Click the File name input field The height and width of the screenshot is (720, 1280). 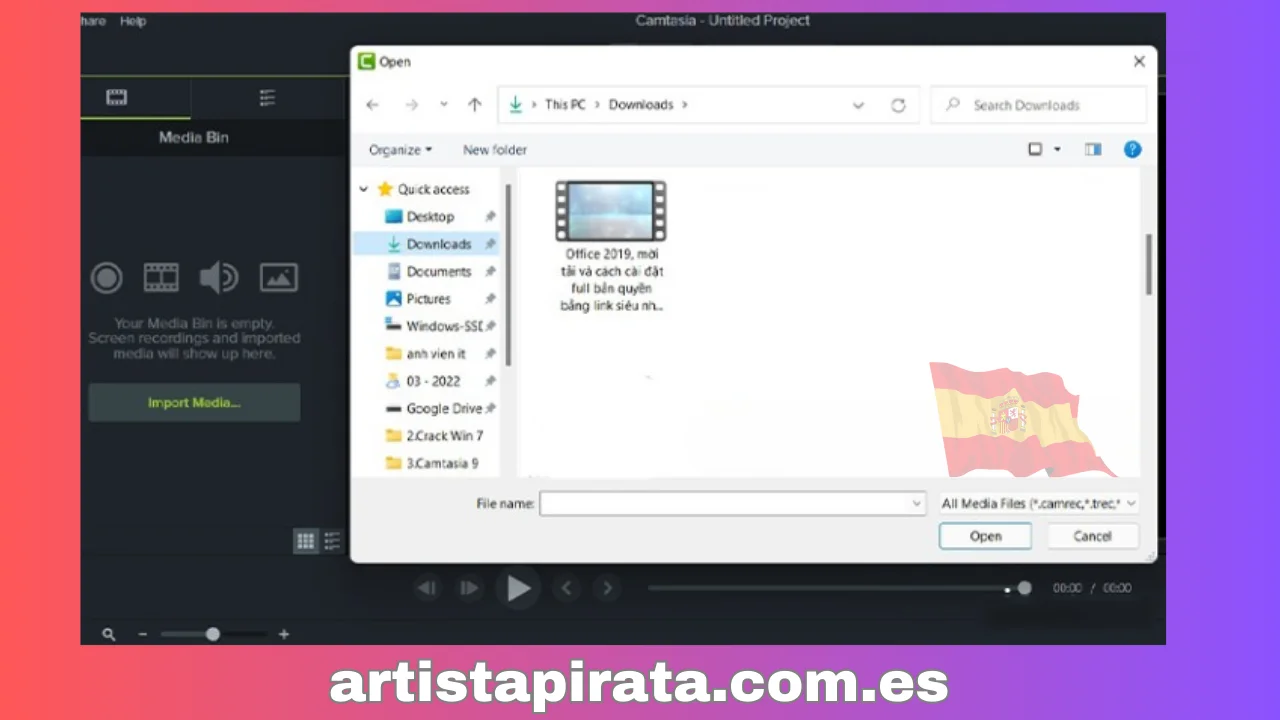click(x=732, y=504)
